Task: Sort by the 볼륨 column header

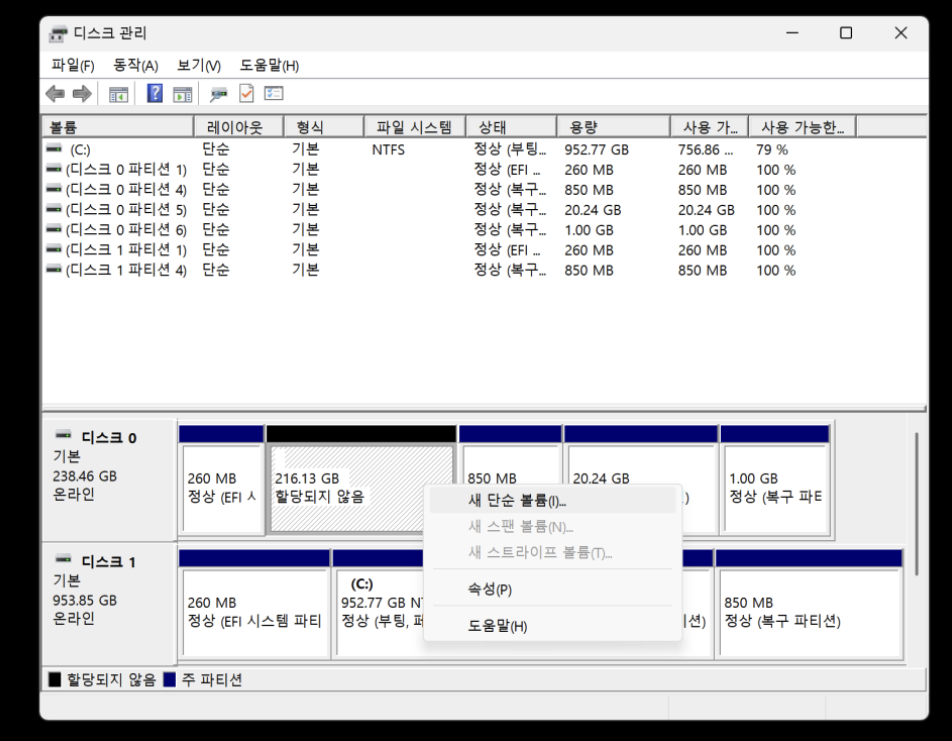Action: [117, 127]
